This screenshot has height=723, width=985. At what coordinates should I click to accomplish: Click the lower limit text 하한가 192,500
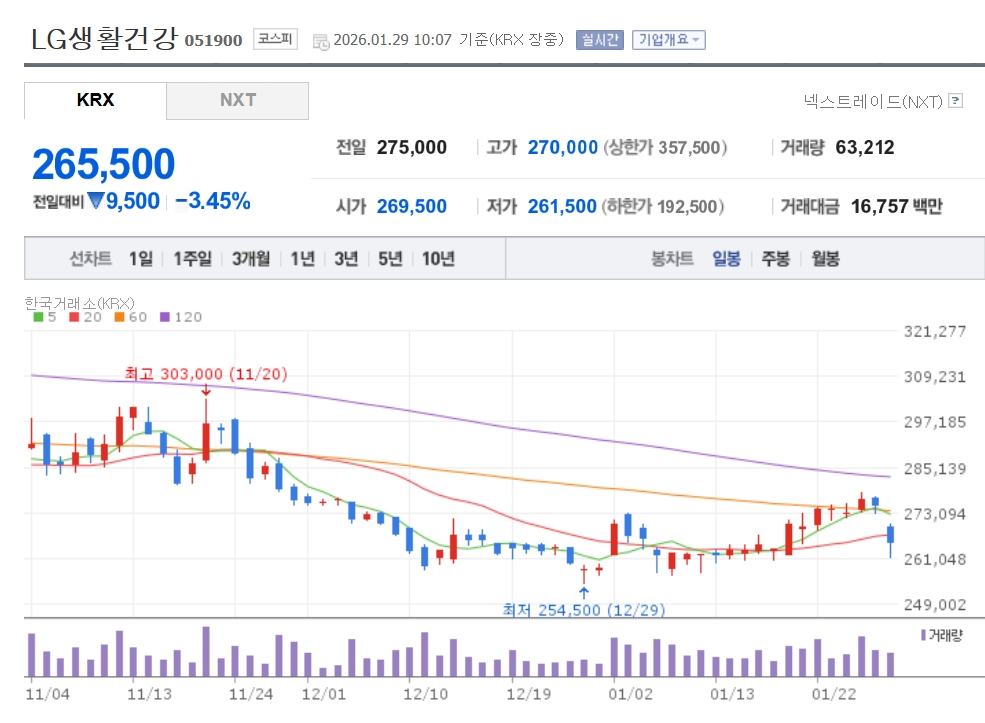[x=663, y=206]
